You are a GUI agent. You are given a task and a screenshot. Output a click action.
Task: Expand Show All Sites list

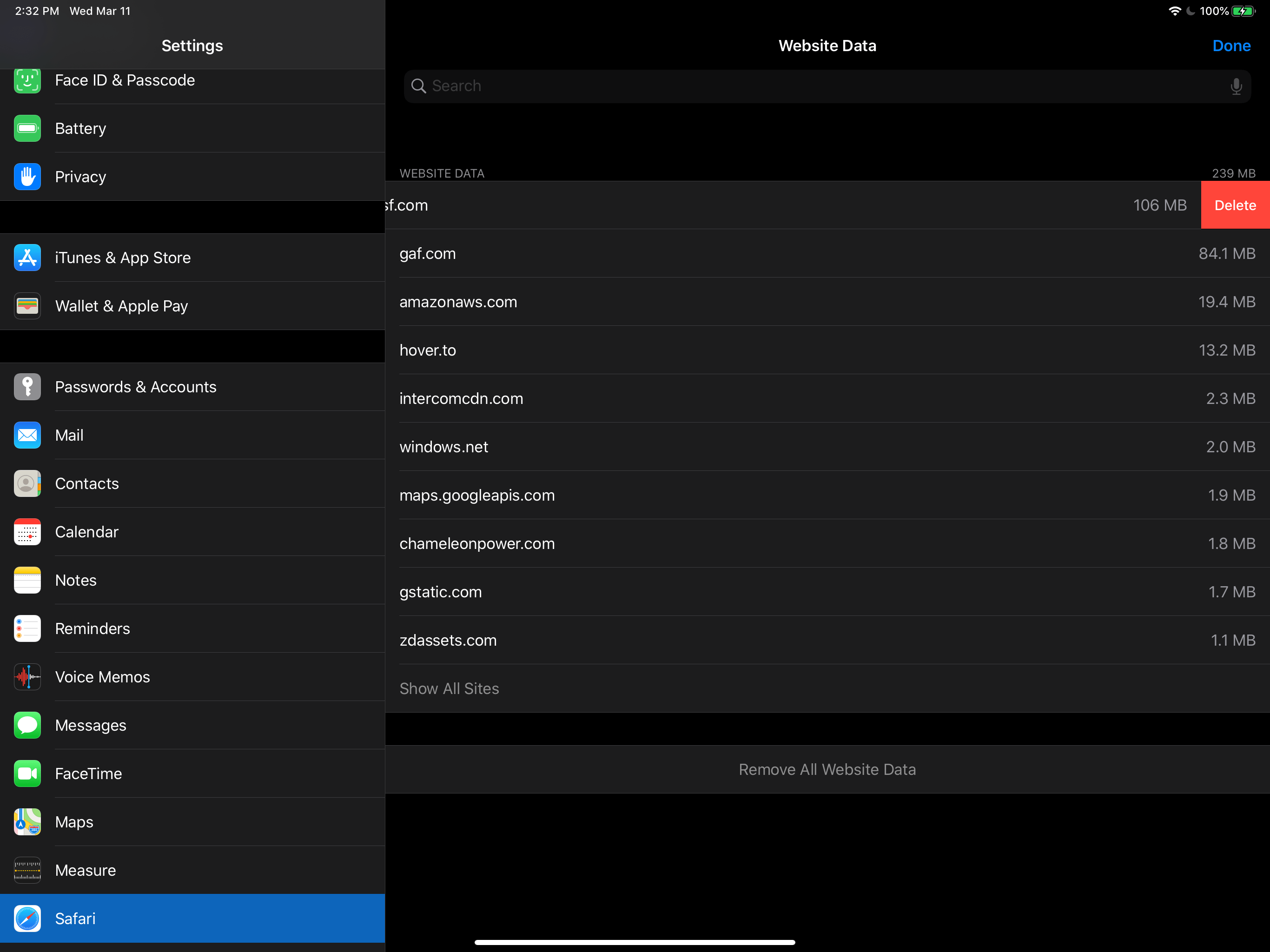coord(449,688)
